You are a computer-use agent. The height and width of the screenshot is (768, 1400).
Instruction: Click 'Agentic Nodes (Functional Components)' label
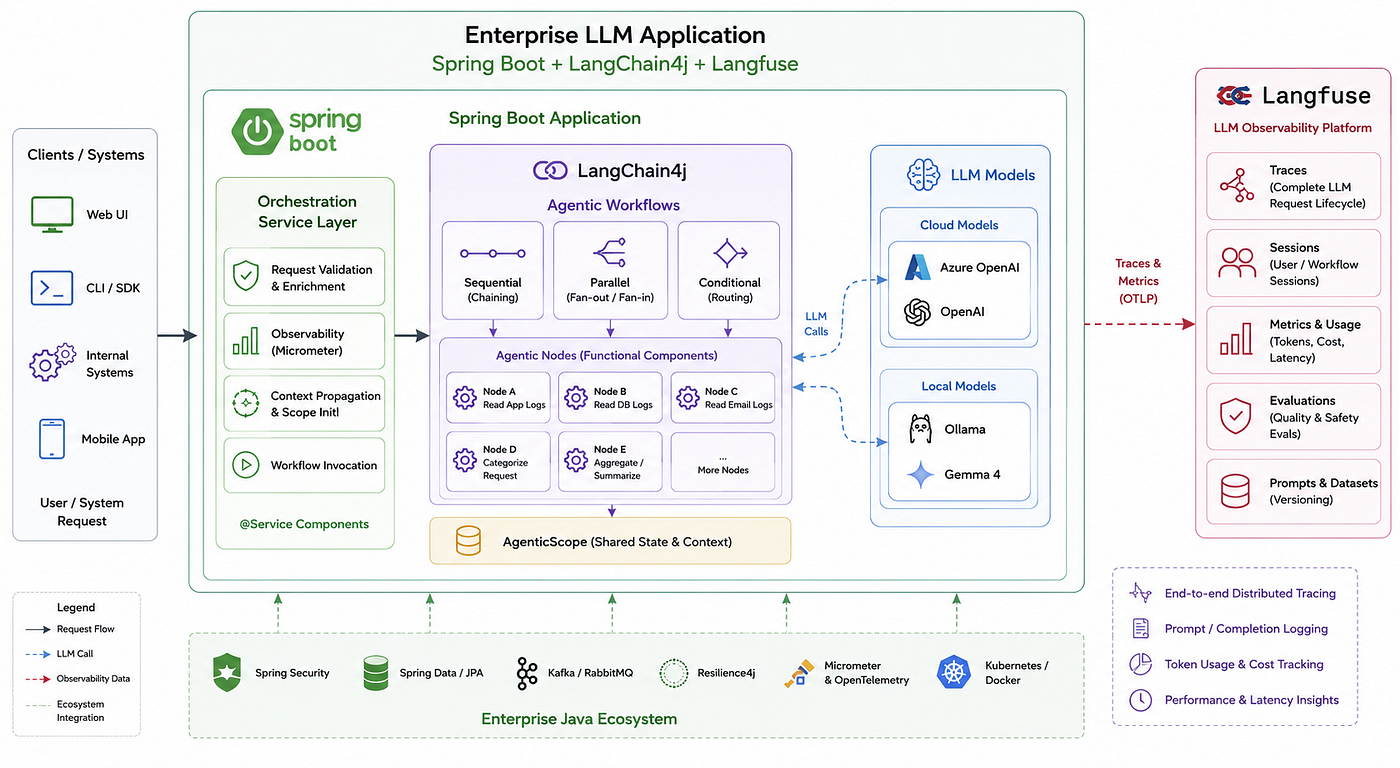coord(607,355)
